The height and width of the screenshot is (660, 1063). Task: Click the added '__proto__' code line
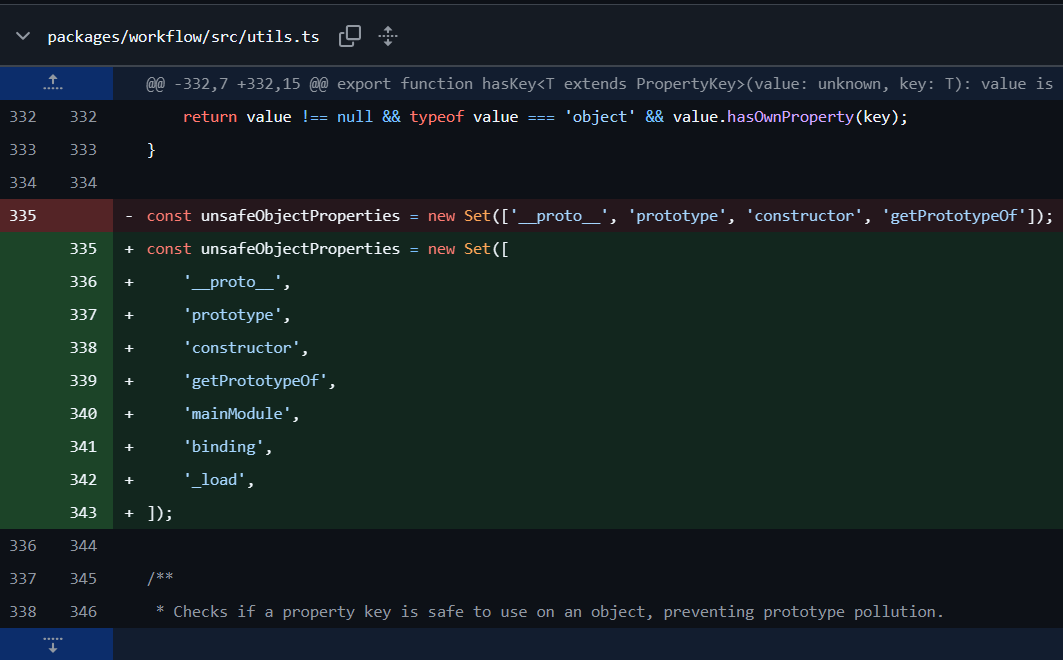point(236,282)
